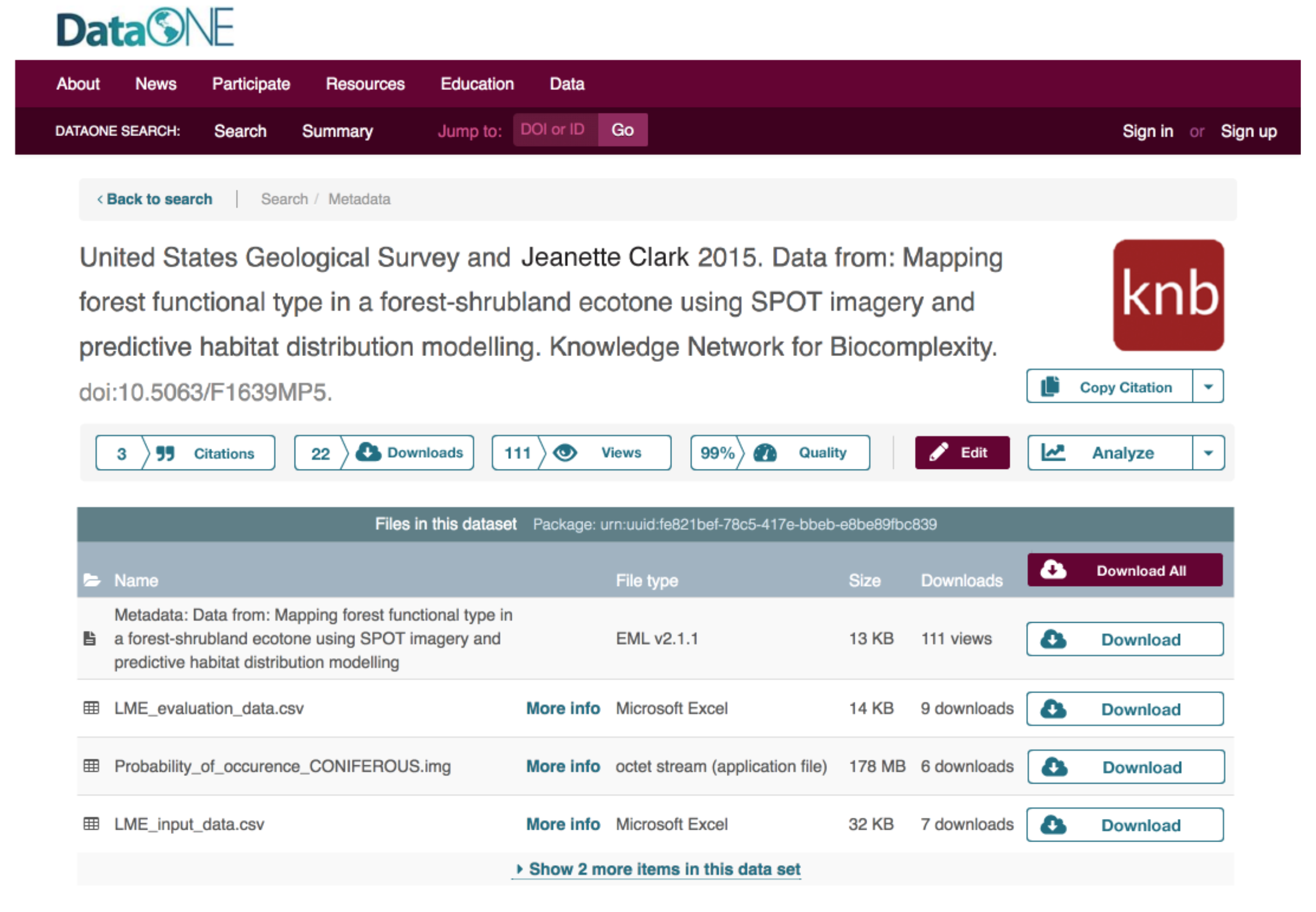Click the metadata document icon in first row
Image resolution: width=1316 pixels, height=912 pixels.
coord(90,638)
